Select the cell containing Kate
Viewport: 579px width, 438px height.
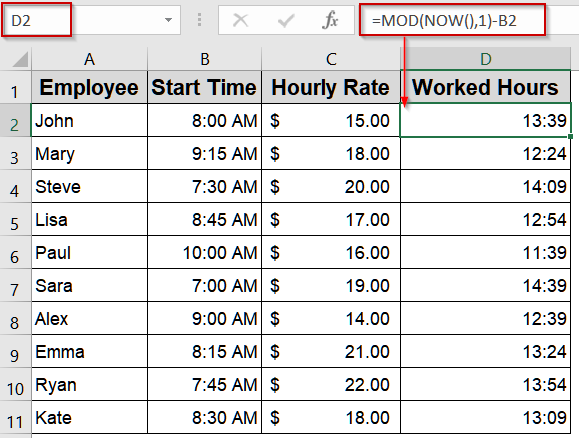pyautogui.click(x=89, y=417)
